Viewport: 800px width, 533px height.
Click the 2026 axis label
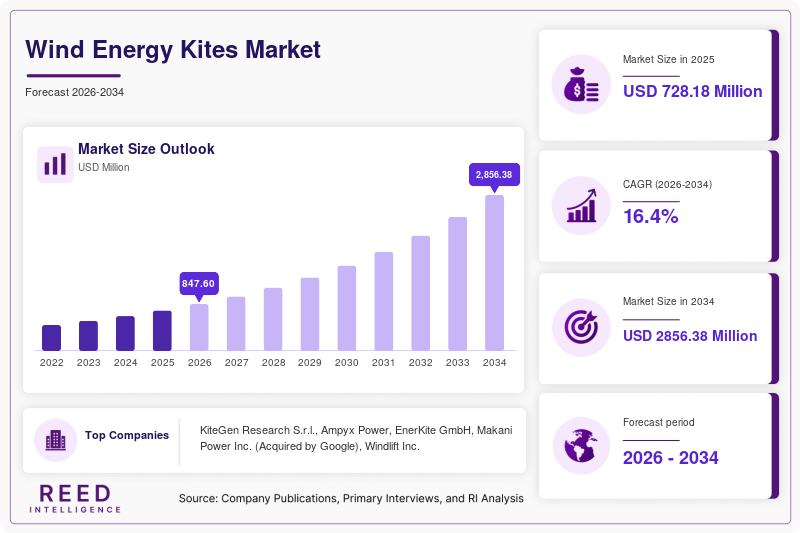pyautogui.click(x=199, y=363)
